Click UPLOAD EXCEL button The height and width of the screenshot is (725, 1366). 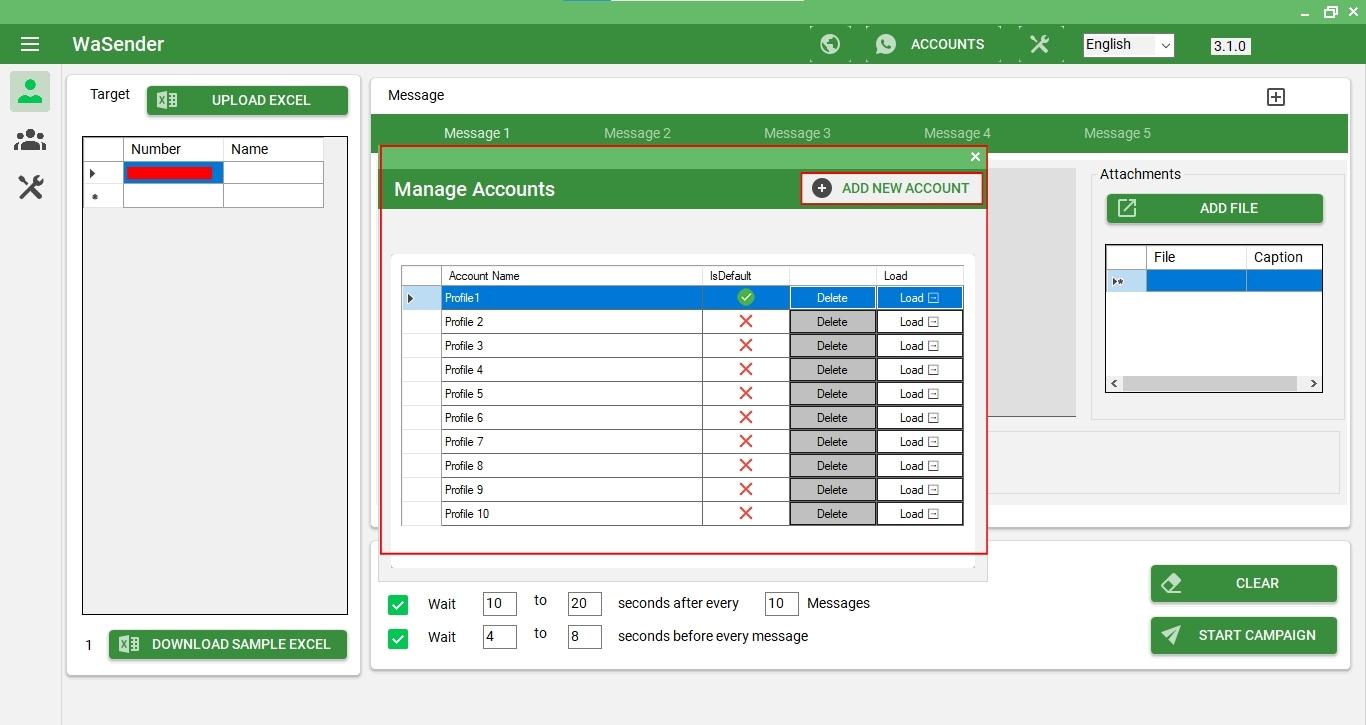(x=247, y=100)
